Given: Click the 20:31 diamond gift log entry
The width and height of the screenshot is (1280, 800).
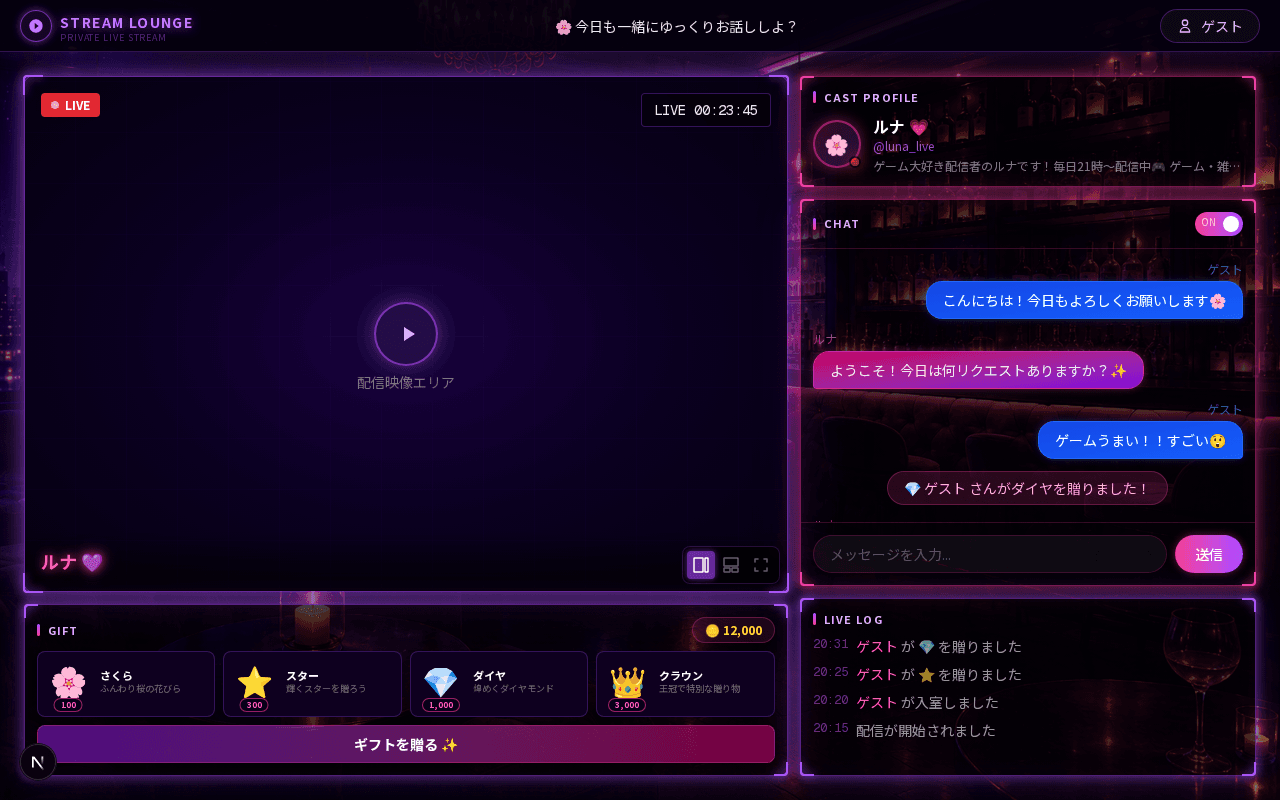Looking at the screenshot, I should [1028, 646].
